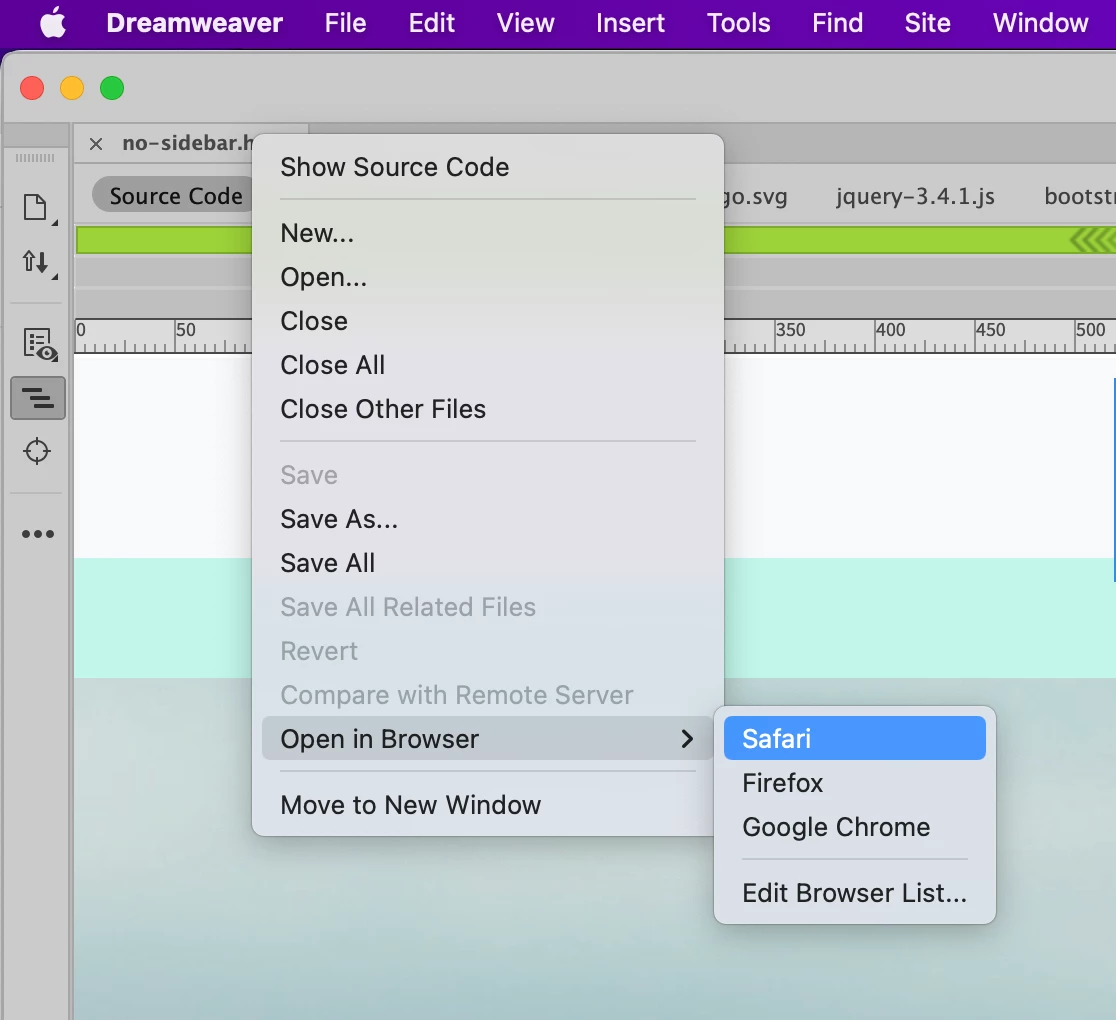Open the View menu
Viewport: 1116px width, 1020px height.
pyautogui.click(x=525, y=23)
